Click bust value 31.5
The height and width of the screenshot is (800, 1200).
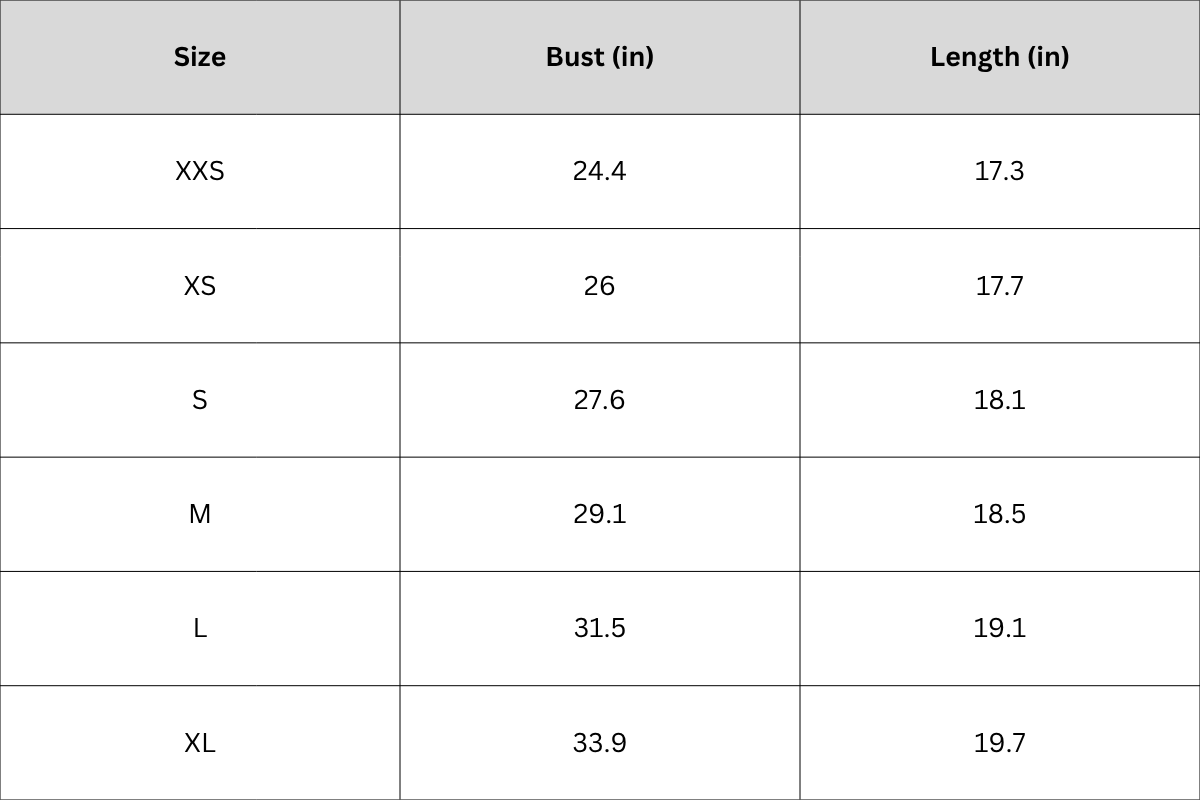coord(600,628)
